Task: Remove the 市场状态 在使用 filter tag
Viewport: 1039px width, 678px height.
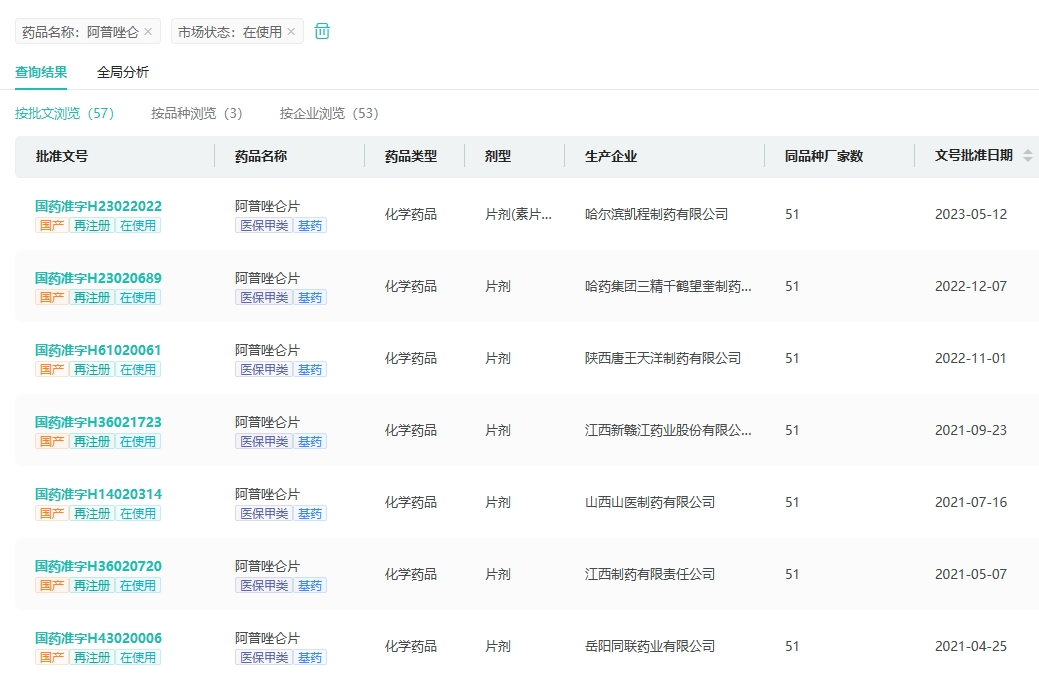Action: coord(291,32)
